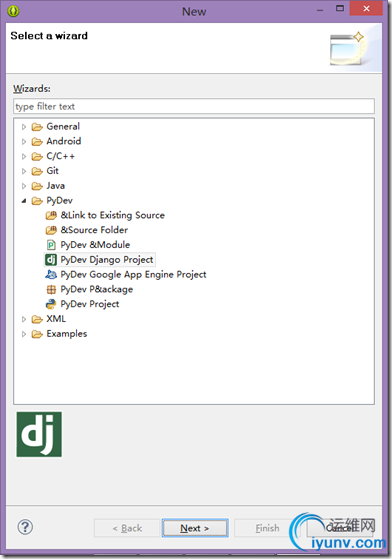This screenshot has width=392, height=559.
Task: Close the New wizard dialog
Action: click(x=366, y=9)
